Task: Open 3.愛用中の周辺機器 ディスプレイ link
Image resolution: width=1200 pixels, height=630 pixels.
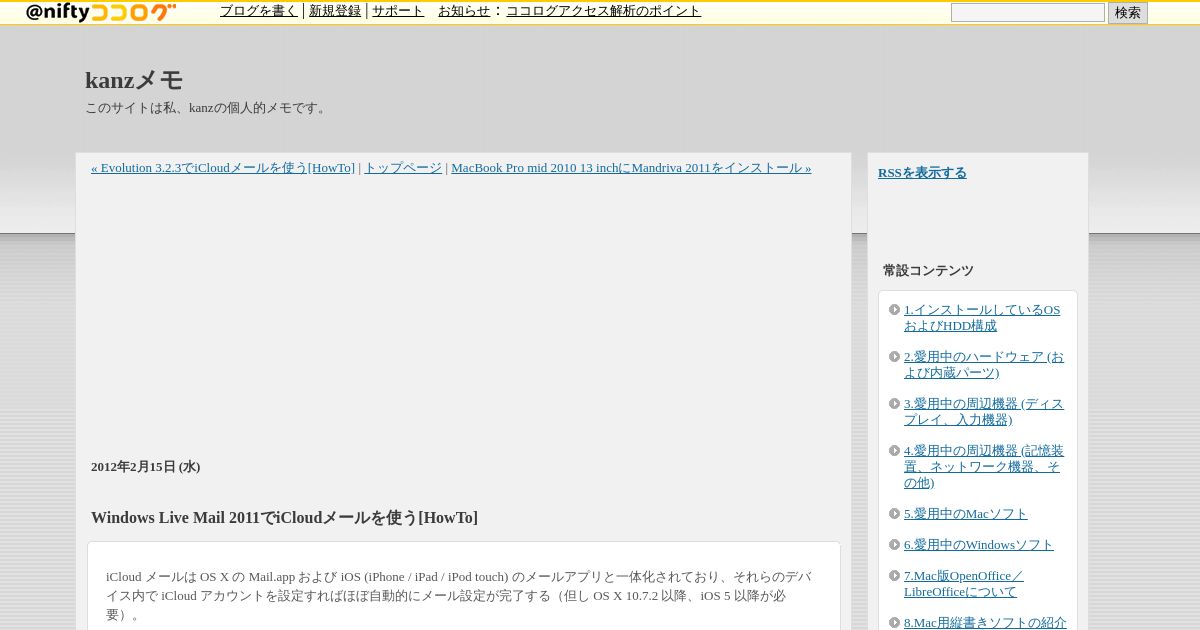Action: (984, 412)
